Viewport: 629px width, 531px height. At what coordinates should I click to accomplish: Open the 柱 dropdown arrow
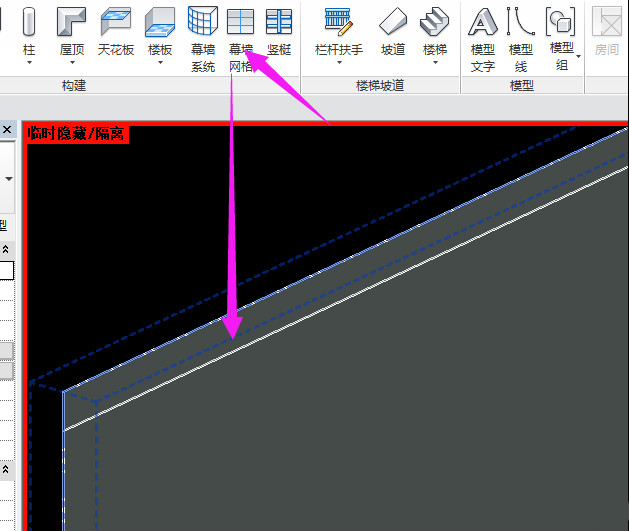click(x=29, y=63)
